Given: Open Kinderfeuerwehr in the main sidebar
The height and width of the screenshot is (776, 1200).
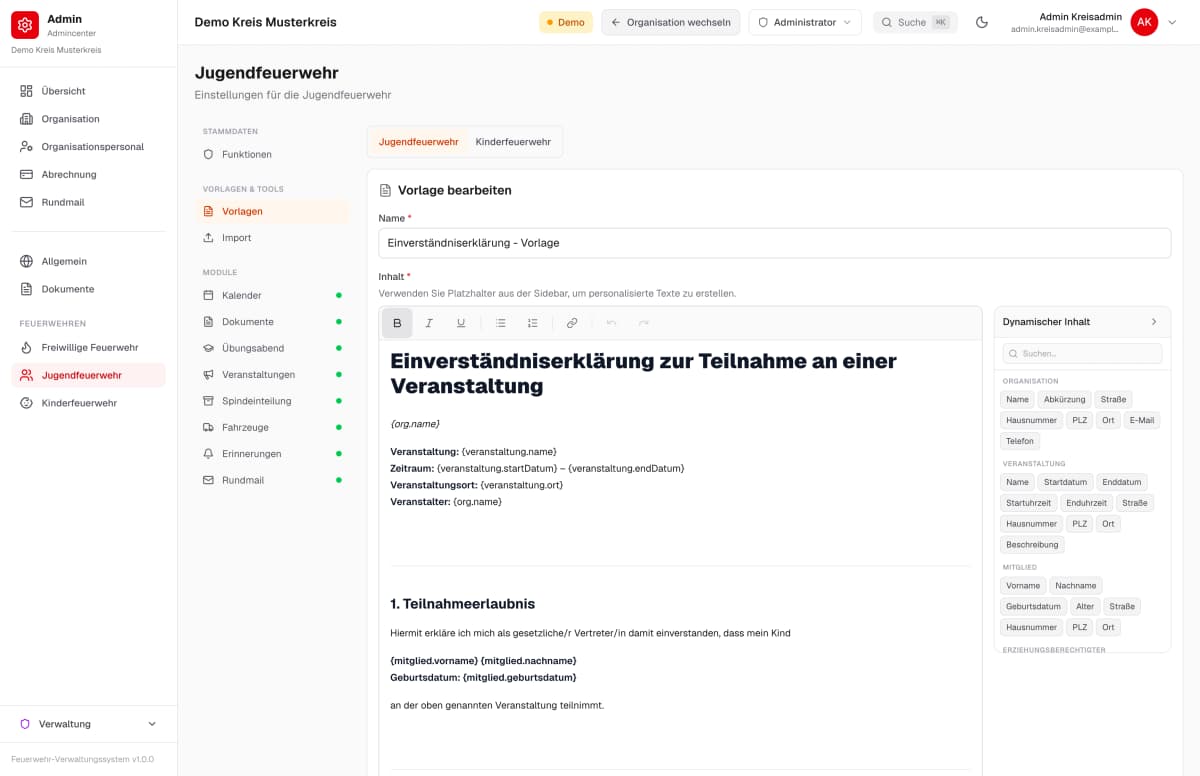Looking at the screenshot, I should coord(88,403).
